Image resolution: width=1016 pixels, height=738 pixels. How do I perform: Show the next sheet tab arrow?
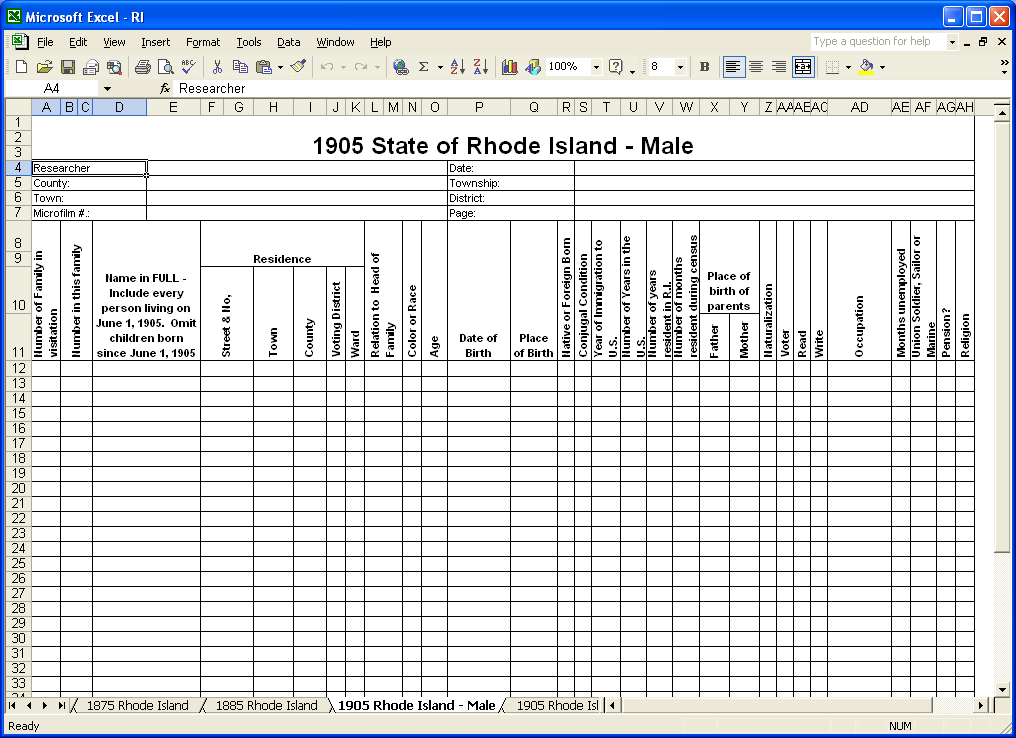click(x=45, y=705)
